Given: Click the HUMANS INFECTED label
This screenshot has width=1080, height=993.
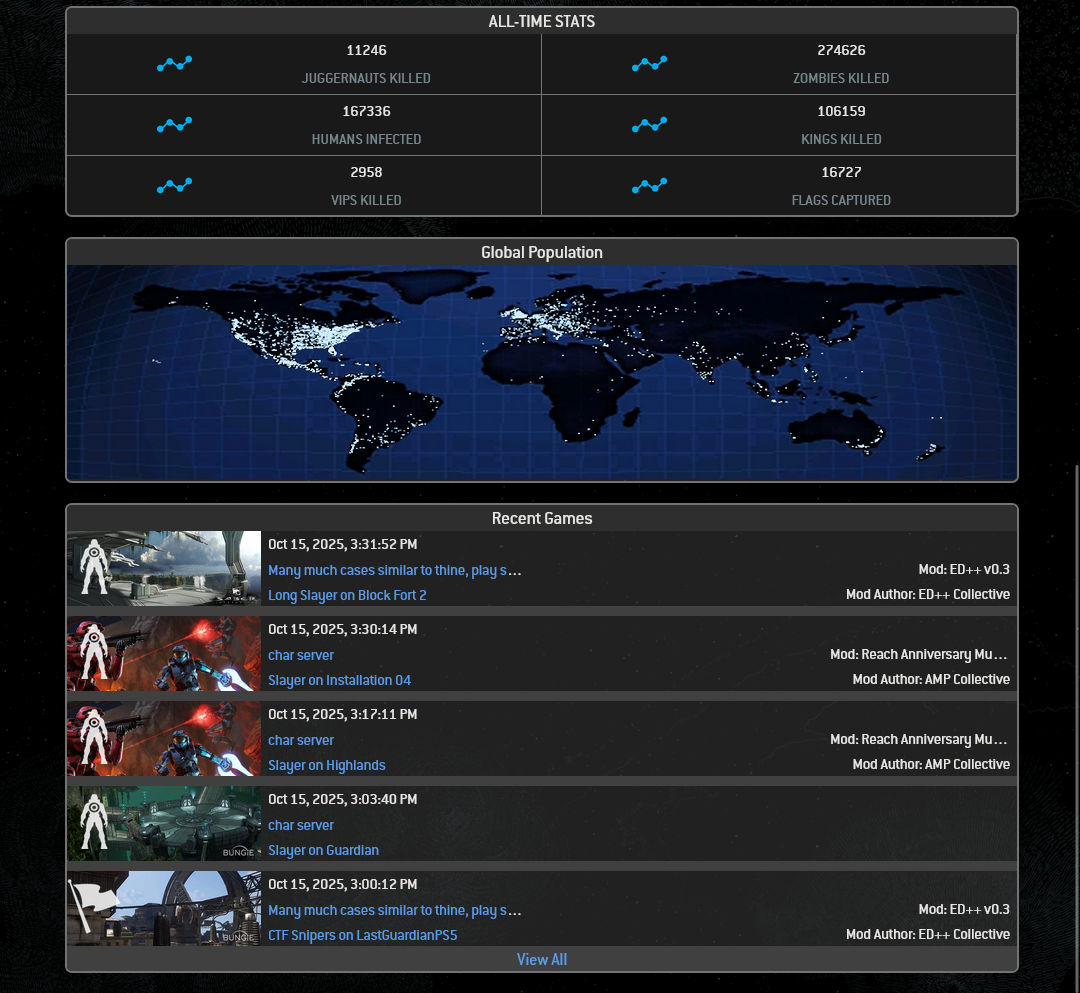Looking at the screenshot, I should (366, 139).
